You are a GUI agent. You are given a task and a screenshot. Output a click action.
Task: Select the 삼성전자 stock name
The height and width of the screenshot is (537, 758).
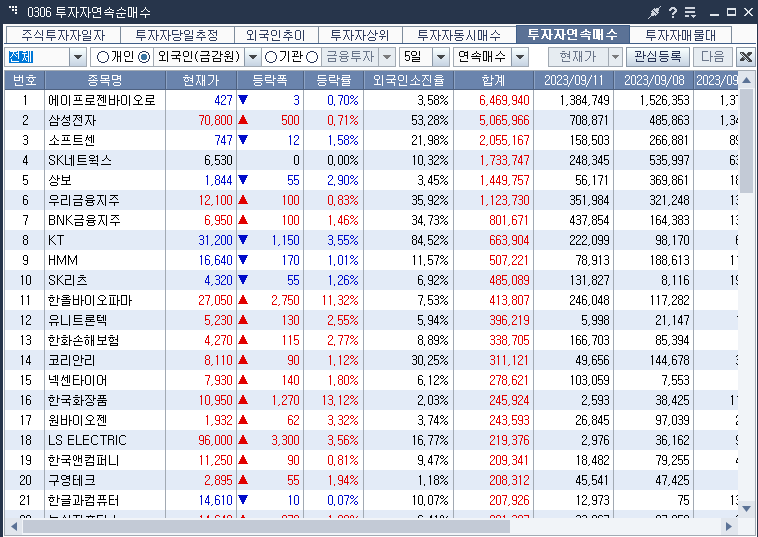72,120
